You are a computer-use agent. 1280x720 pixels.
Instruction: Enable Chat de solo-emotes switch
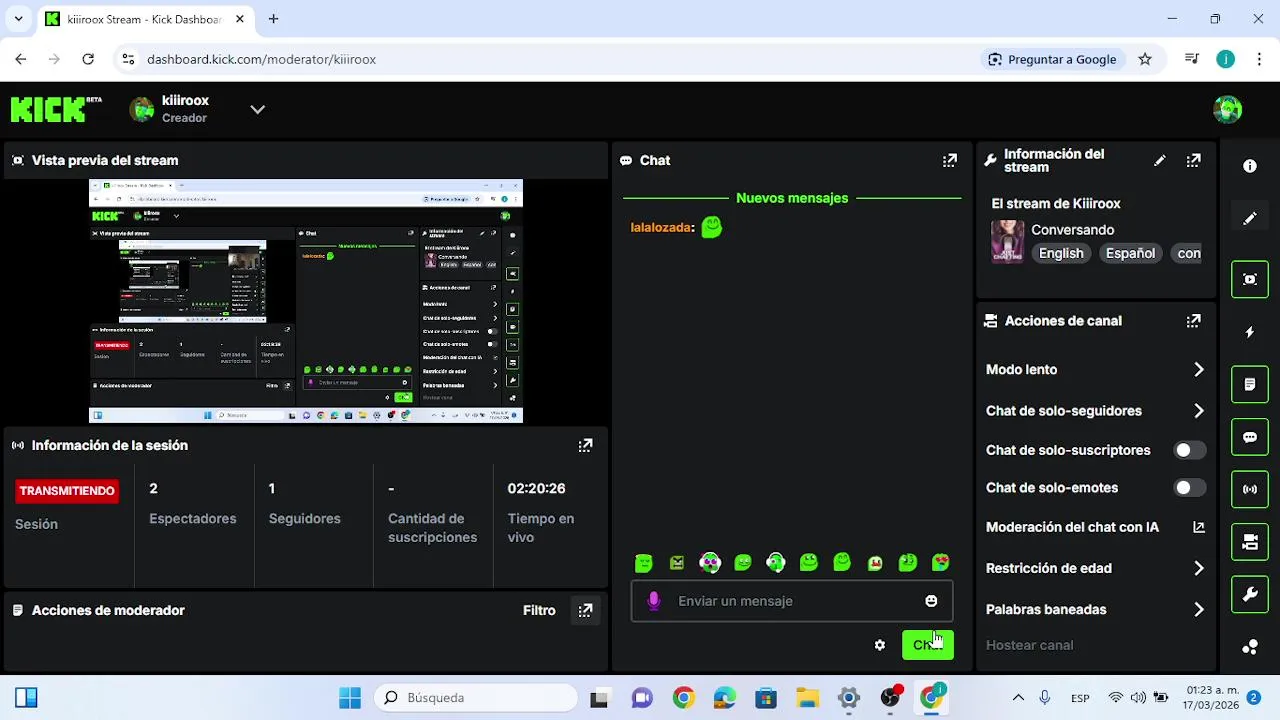pos(1189,488)
